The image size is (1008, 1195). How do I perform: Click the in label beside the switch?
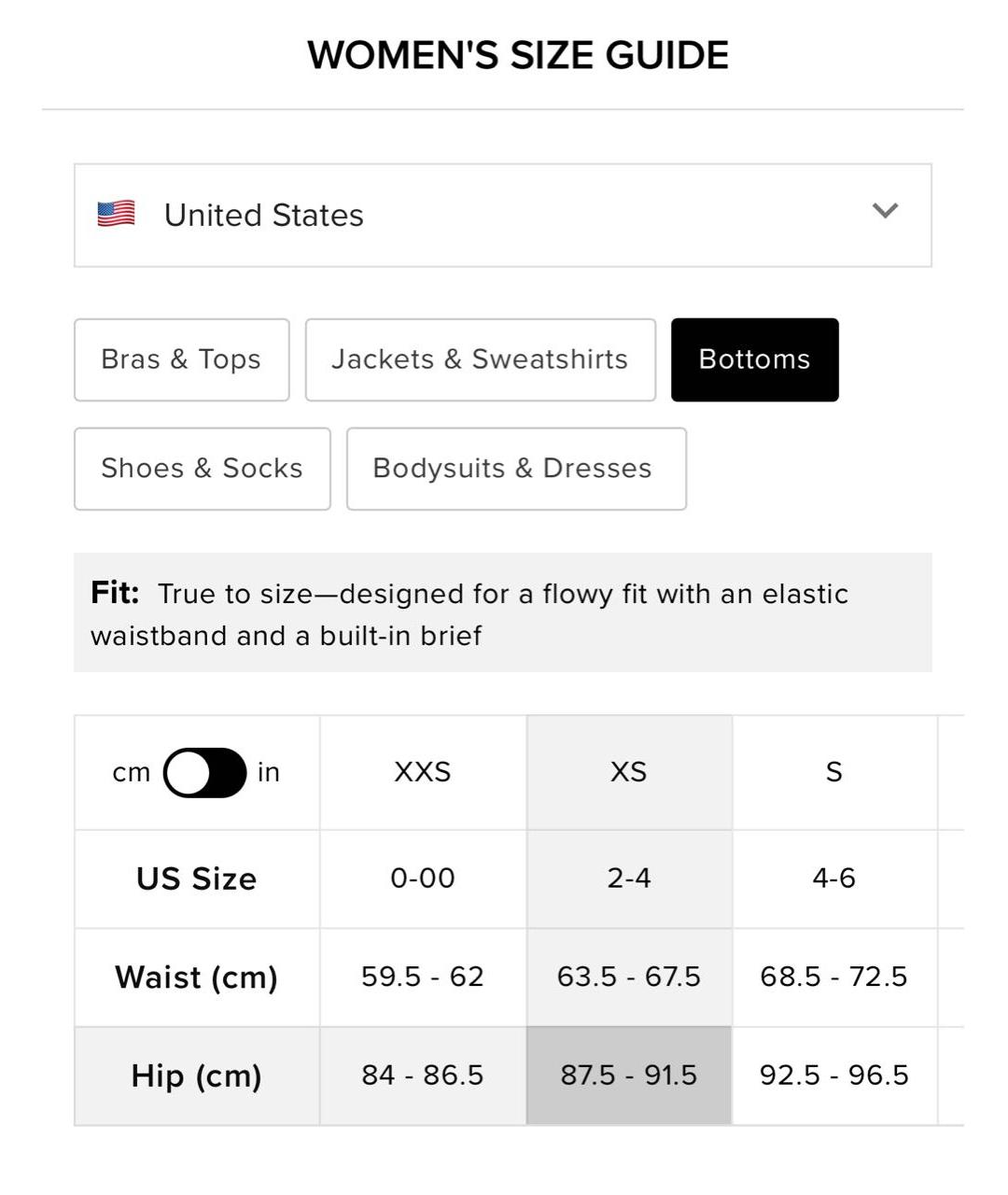tap(269, 773)
